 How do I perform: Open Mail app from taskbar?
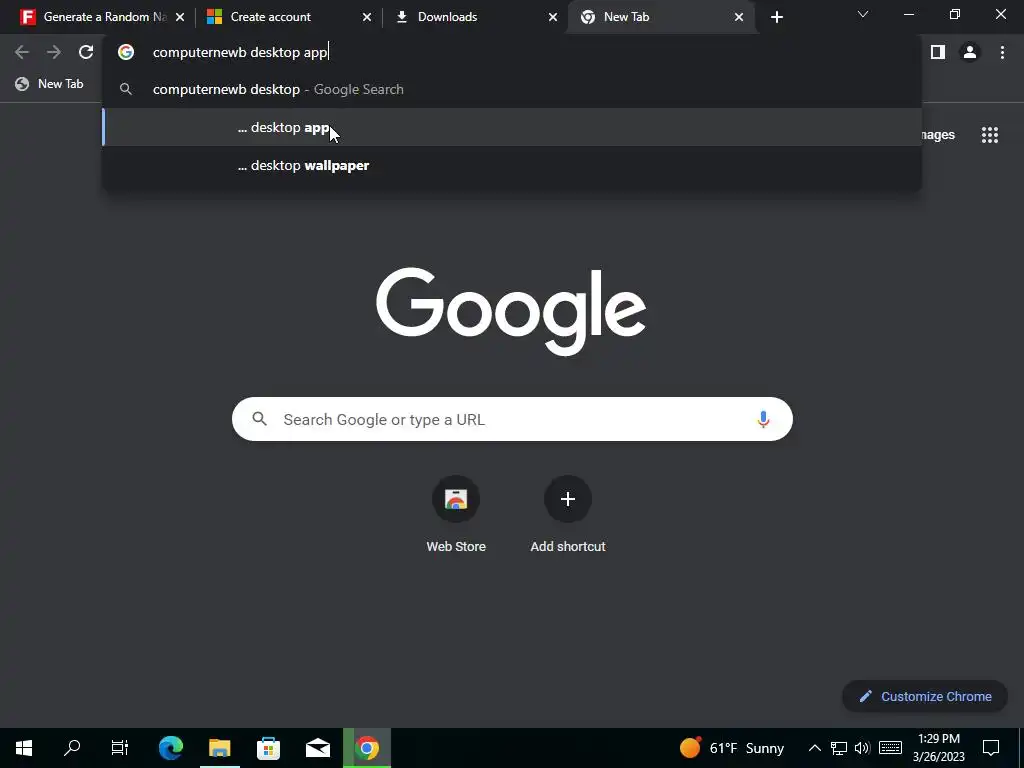(318, 748)
